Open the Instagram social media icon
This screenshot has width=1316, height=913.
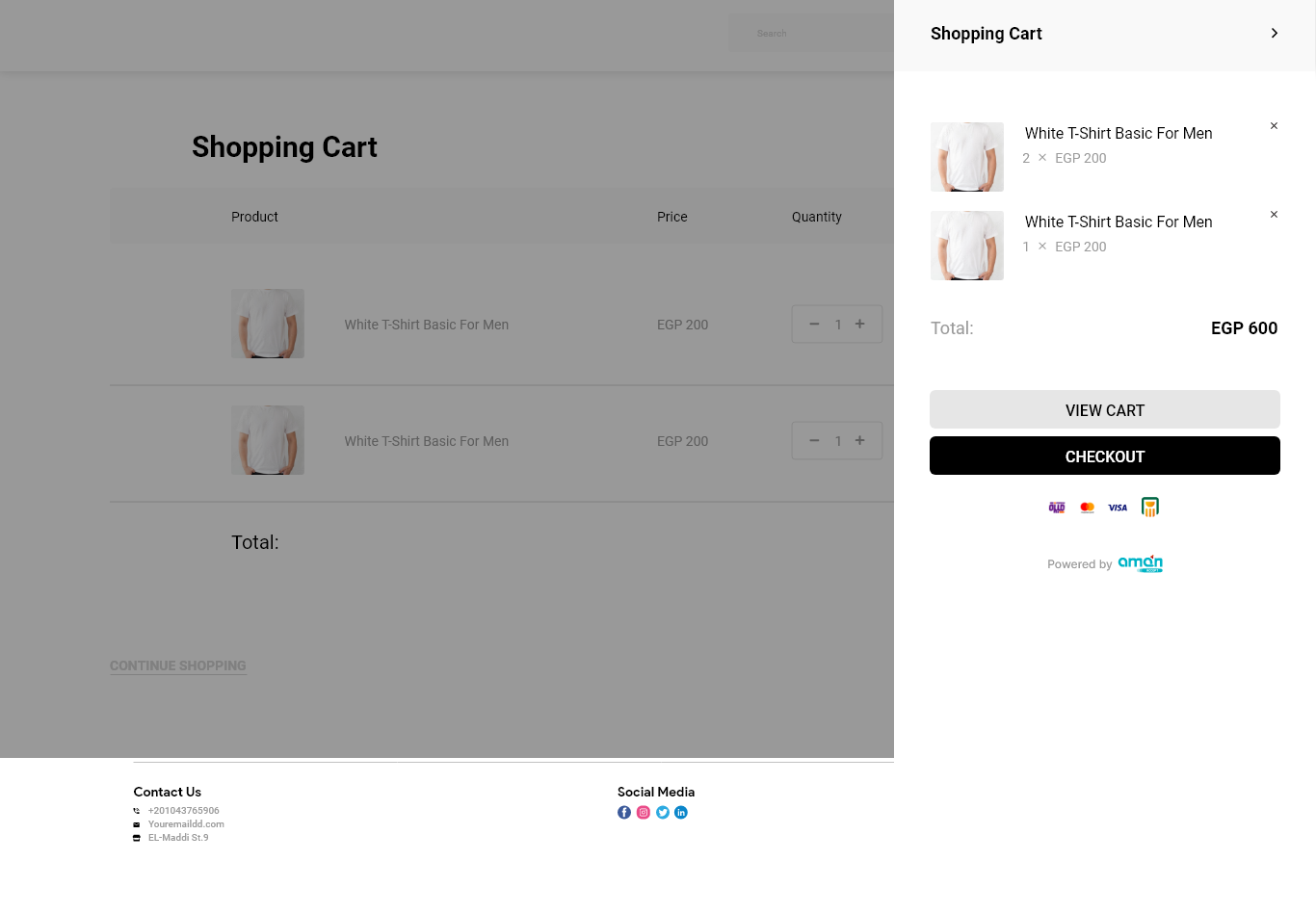[644, 813]
